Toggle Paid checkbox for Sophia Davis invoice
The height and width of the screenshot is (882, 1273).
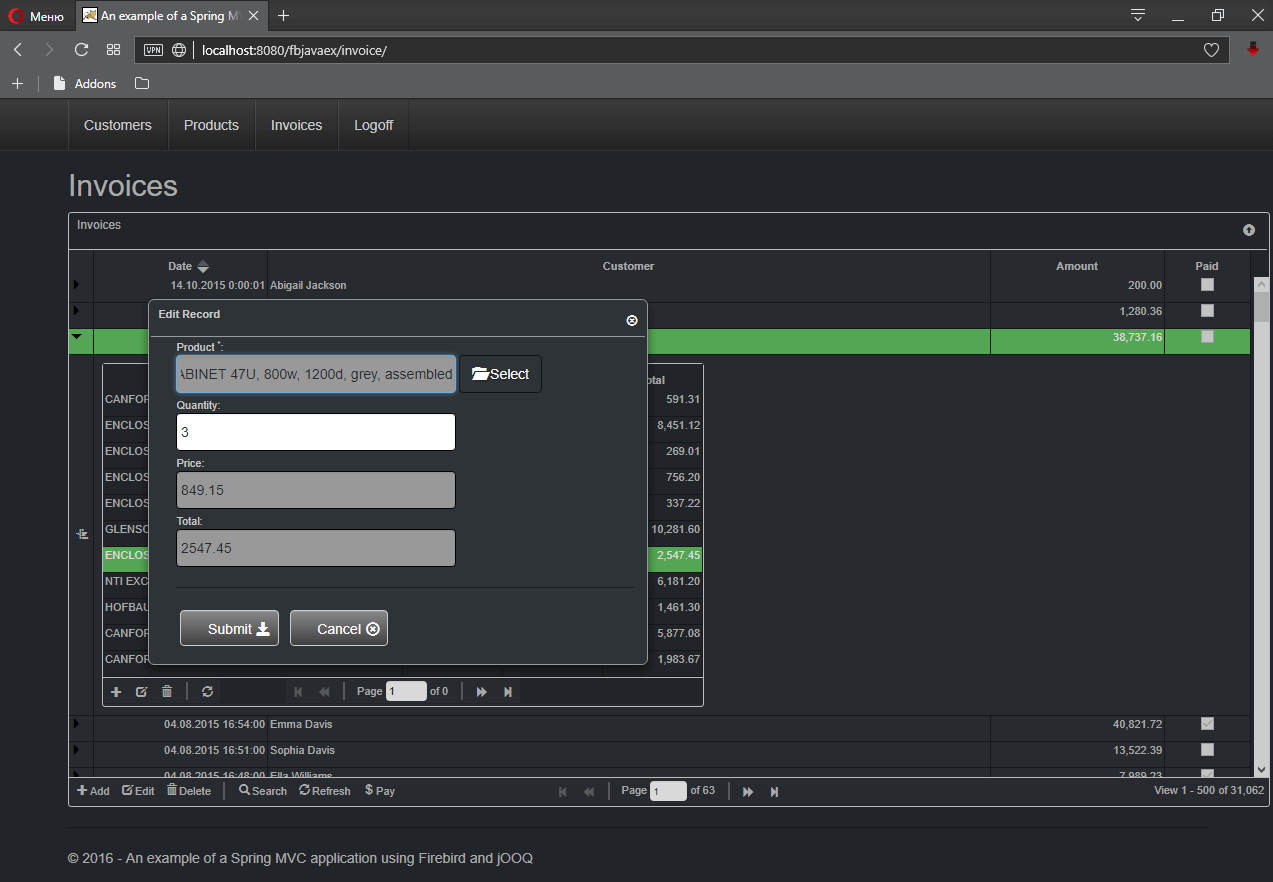1207,750
